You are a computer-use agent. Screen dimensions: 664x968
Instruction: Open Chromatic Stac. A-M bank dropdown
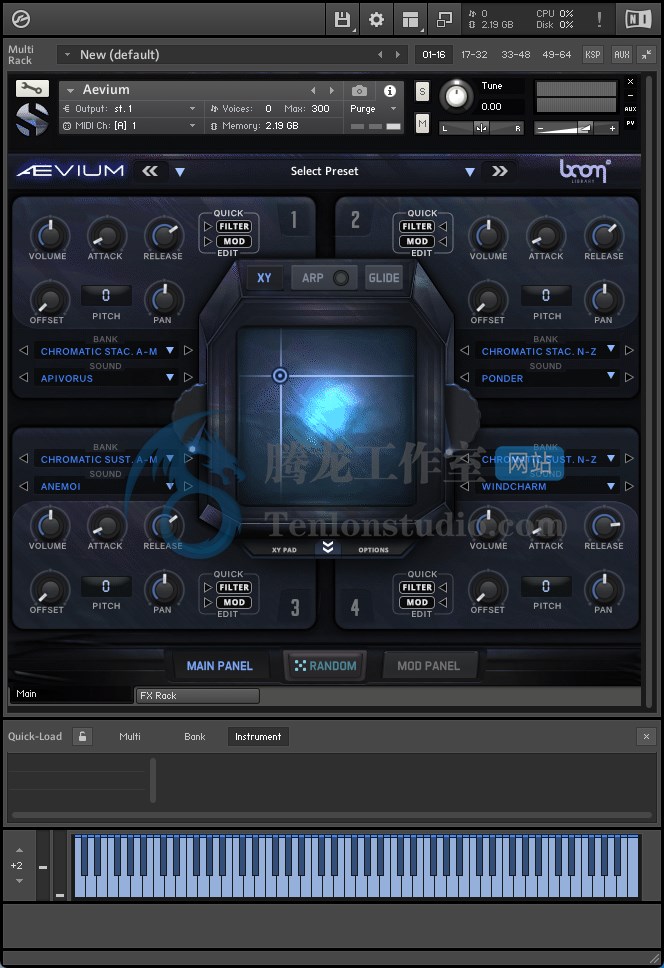(170, 350)
